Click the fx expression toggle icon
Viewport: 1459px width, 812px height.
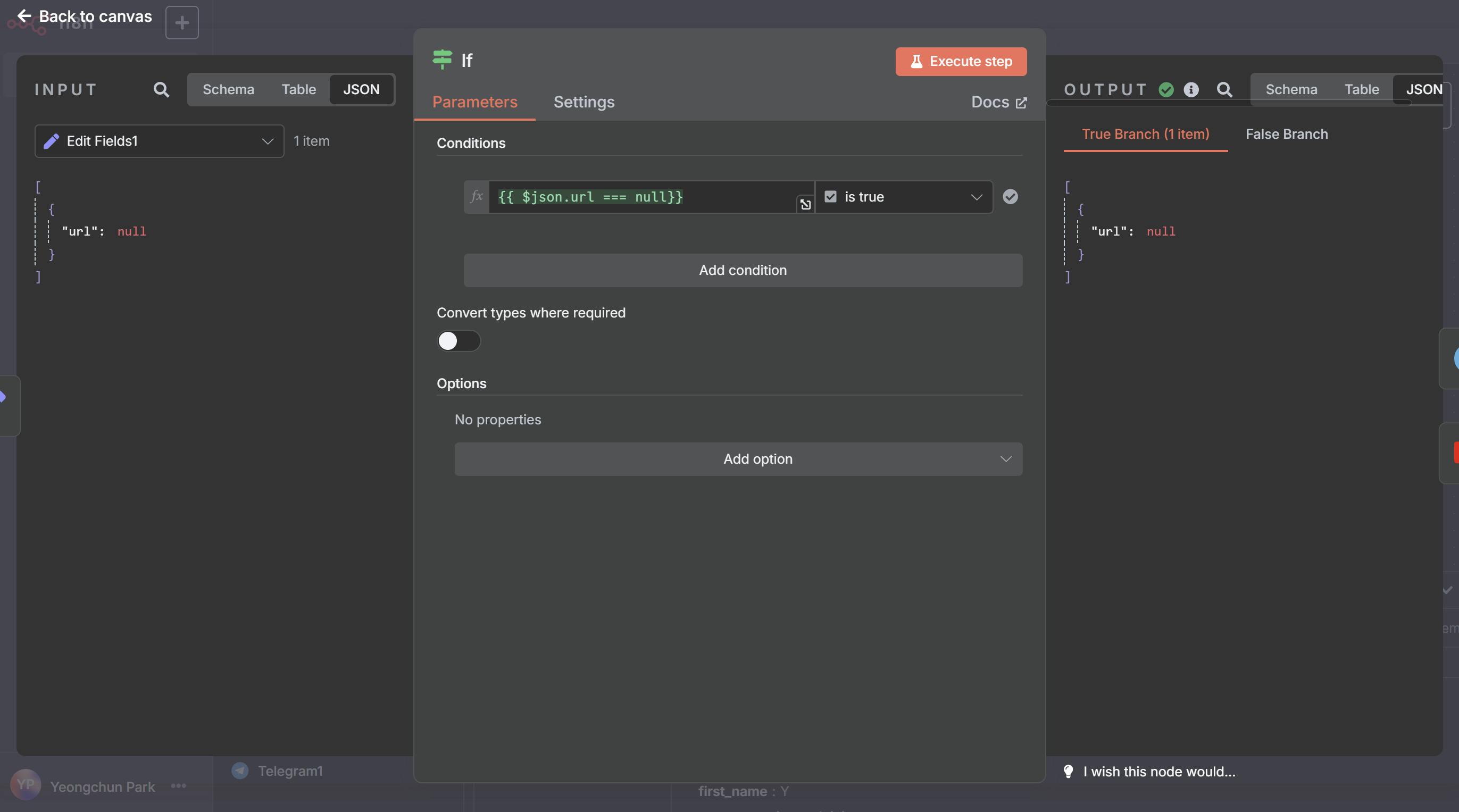click(x=477, y=197)
